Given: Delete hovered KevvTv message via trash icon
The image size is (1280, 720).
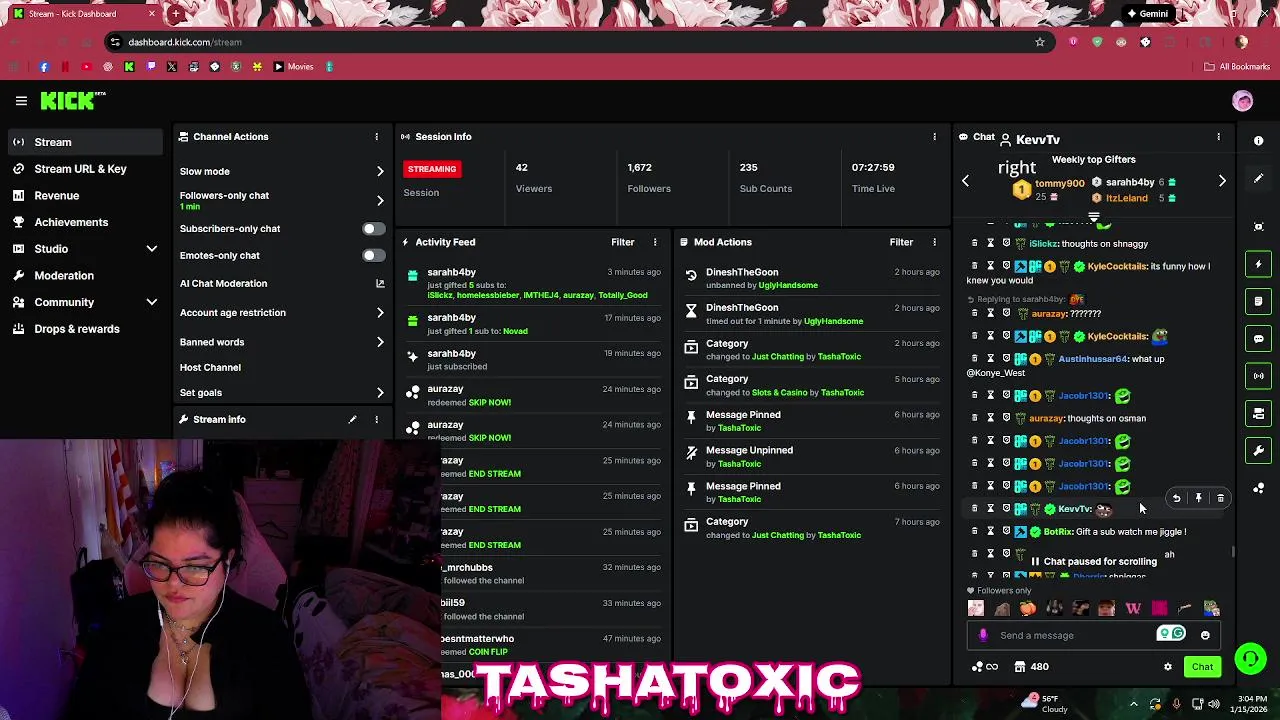Looking at the screenshot, I should (1220, 498).
